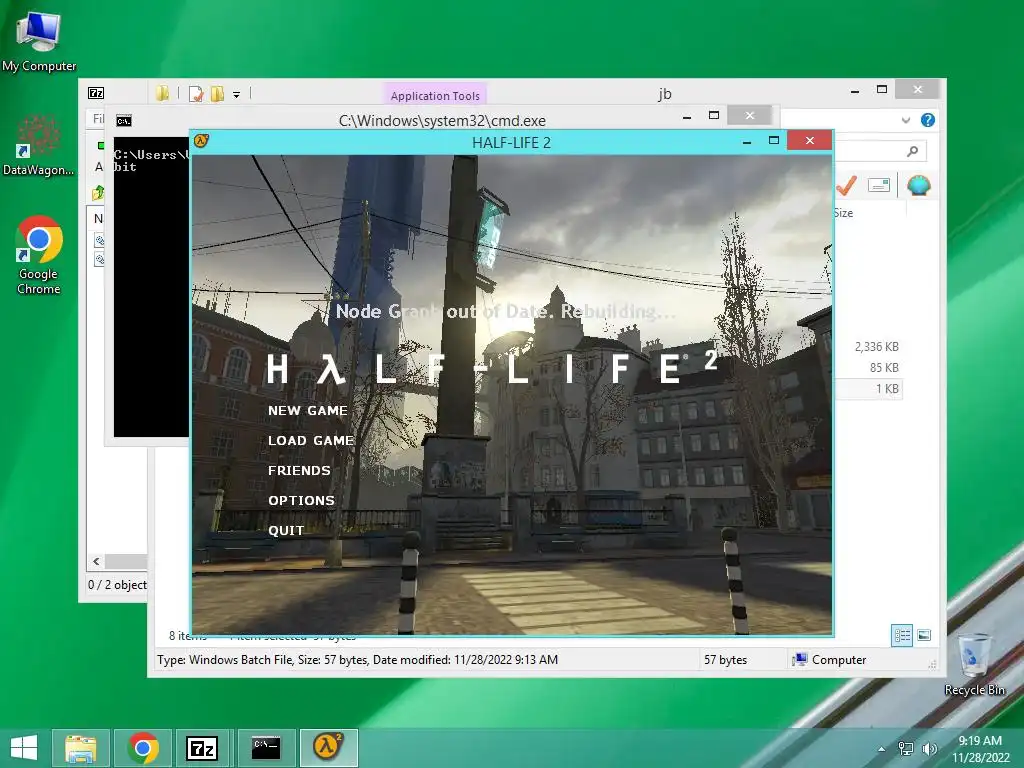Screen dimensions: 1024x768
Task: Switch explorer to details view icon
Action: [902, 635]
